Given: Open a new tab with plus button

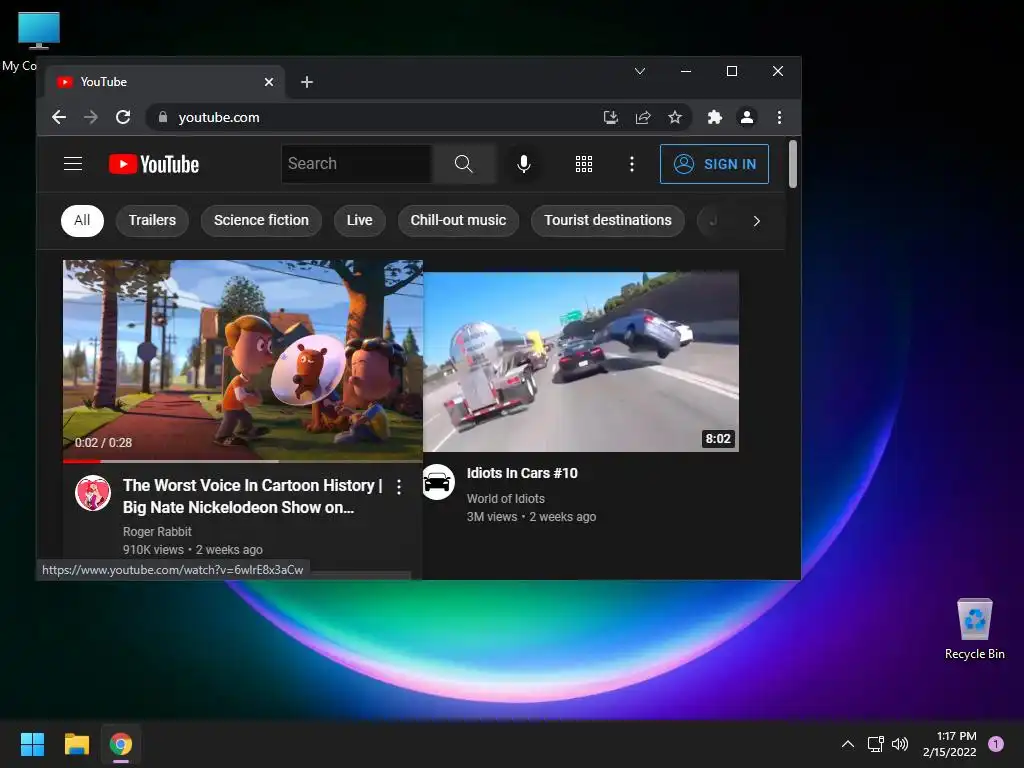Looking at the screenshot, I should click(307, 82).
